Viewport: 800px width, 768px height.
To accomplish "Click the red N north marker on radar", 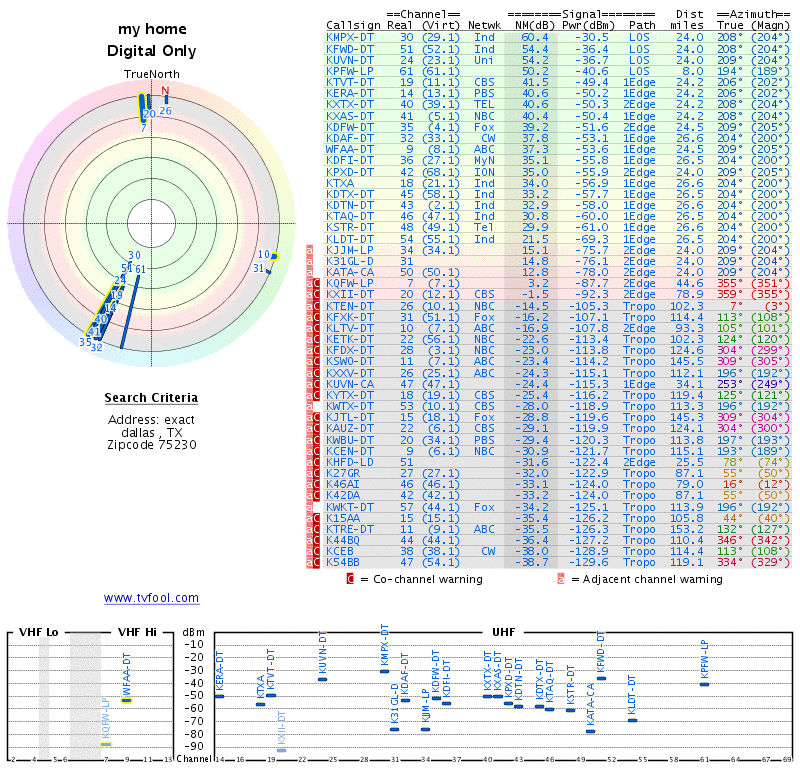I will point(165,90).
